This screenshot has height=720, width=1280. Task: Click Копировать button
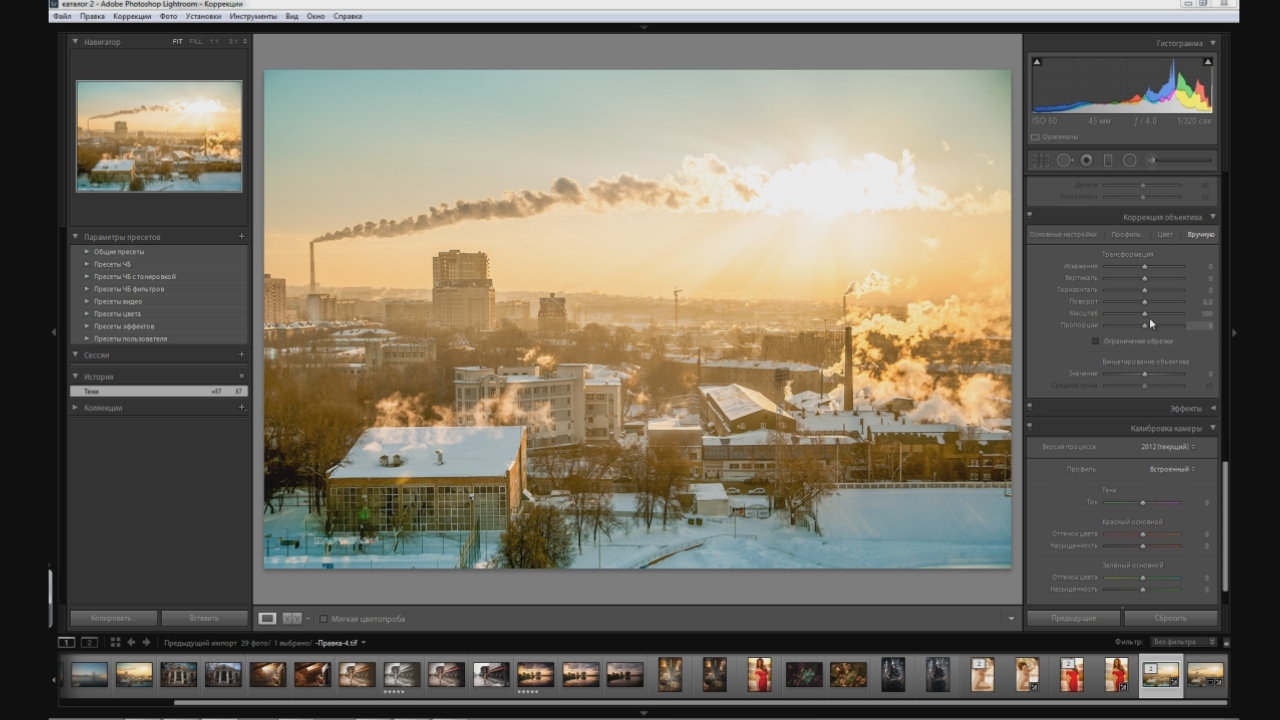(113, 618)
